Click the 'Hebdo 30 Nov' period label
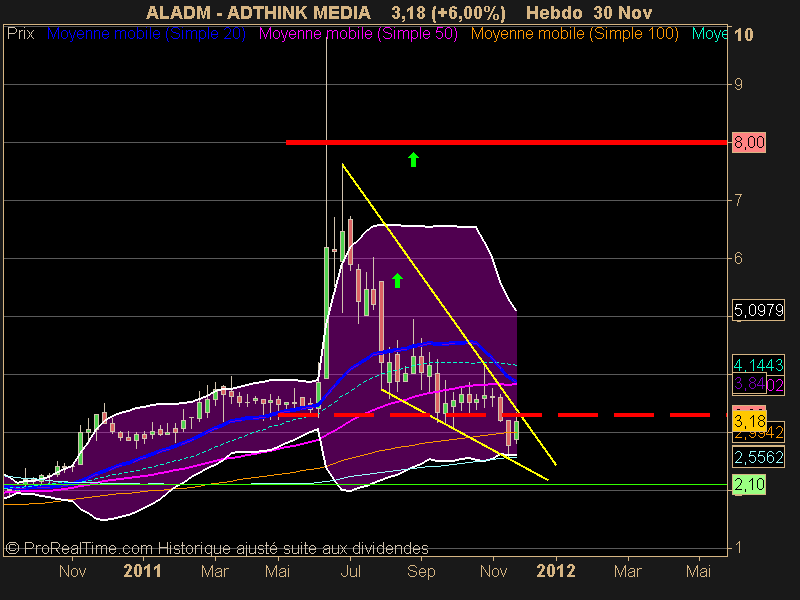Image resolution: width=800 pixels, height=600 pixels. [589, 13]
